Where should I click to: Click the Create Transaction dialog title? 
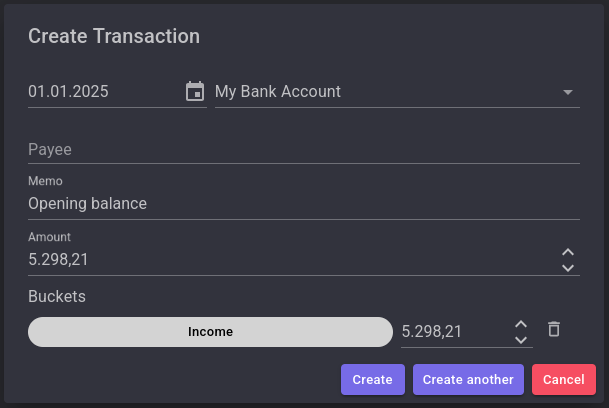[114, 36]
